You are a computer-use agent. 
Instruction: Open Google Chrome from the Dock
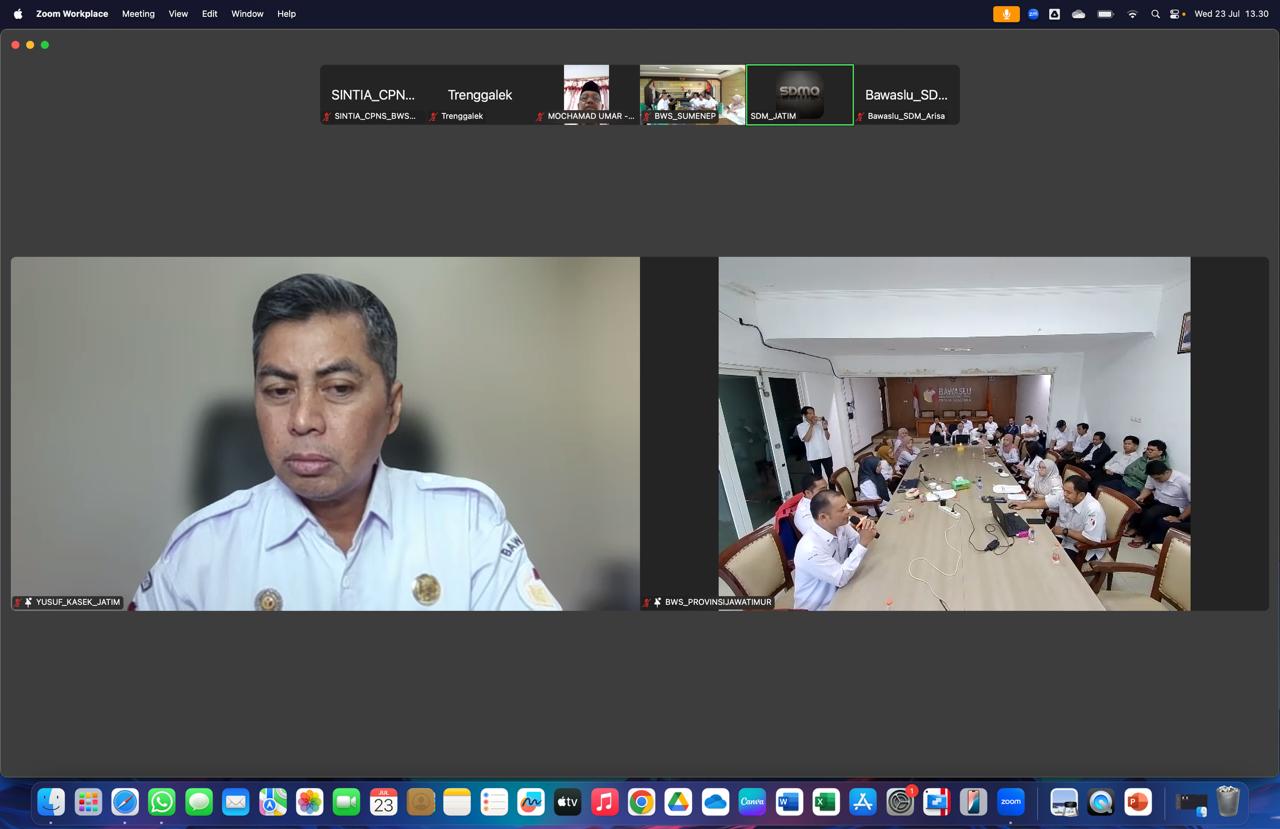[x=641, y=802]
